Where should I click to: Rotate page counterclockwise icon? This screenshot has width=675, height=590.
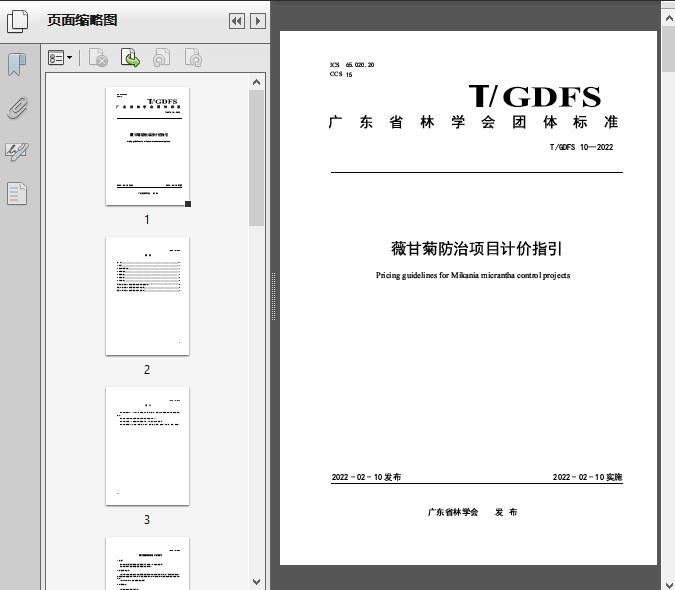point(161,58)
